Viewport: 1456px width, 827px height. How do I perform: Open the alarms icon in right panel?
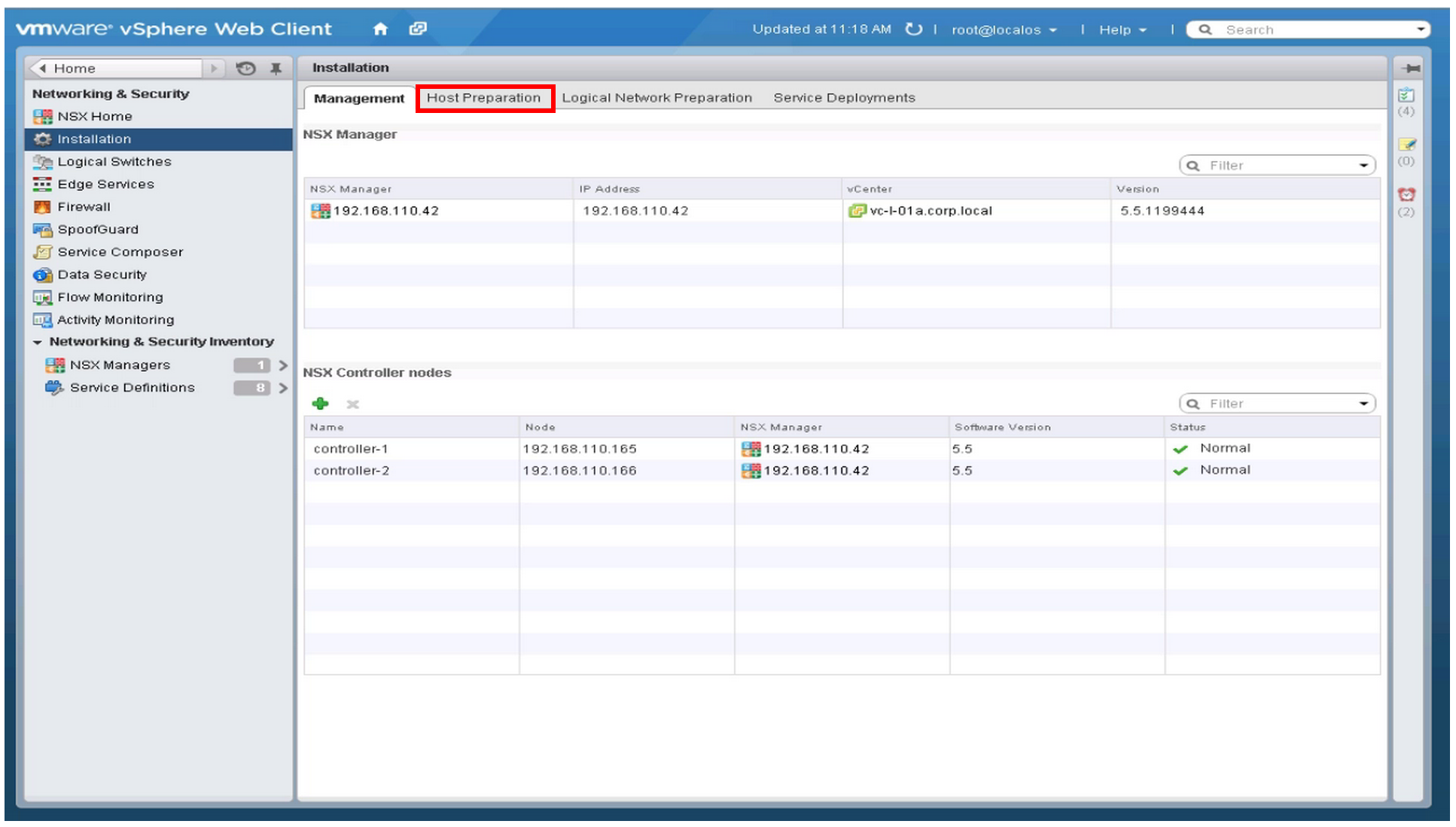(1406, 194)
